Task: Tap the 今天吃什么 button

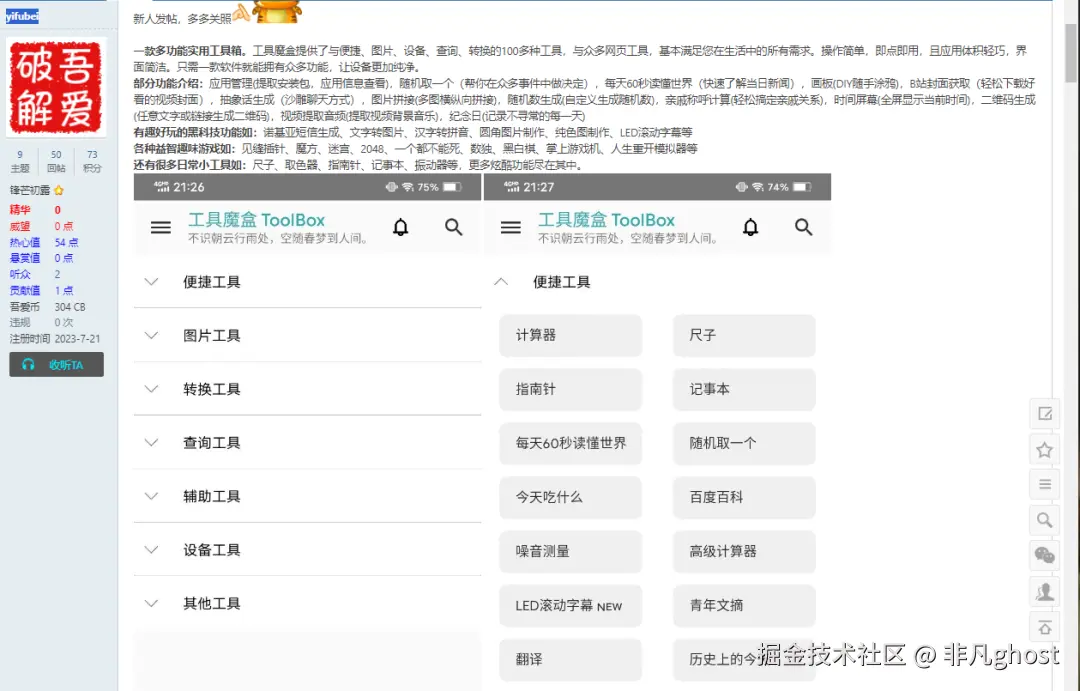Action: [x=570, y=497]
